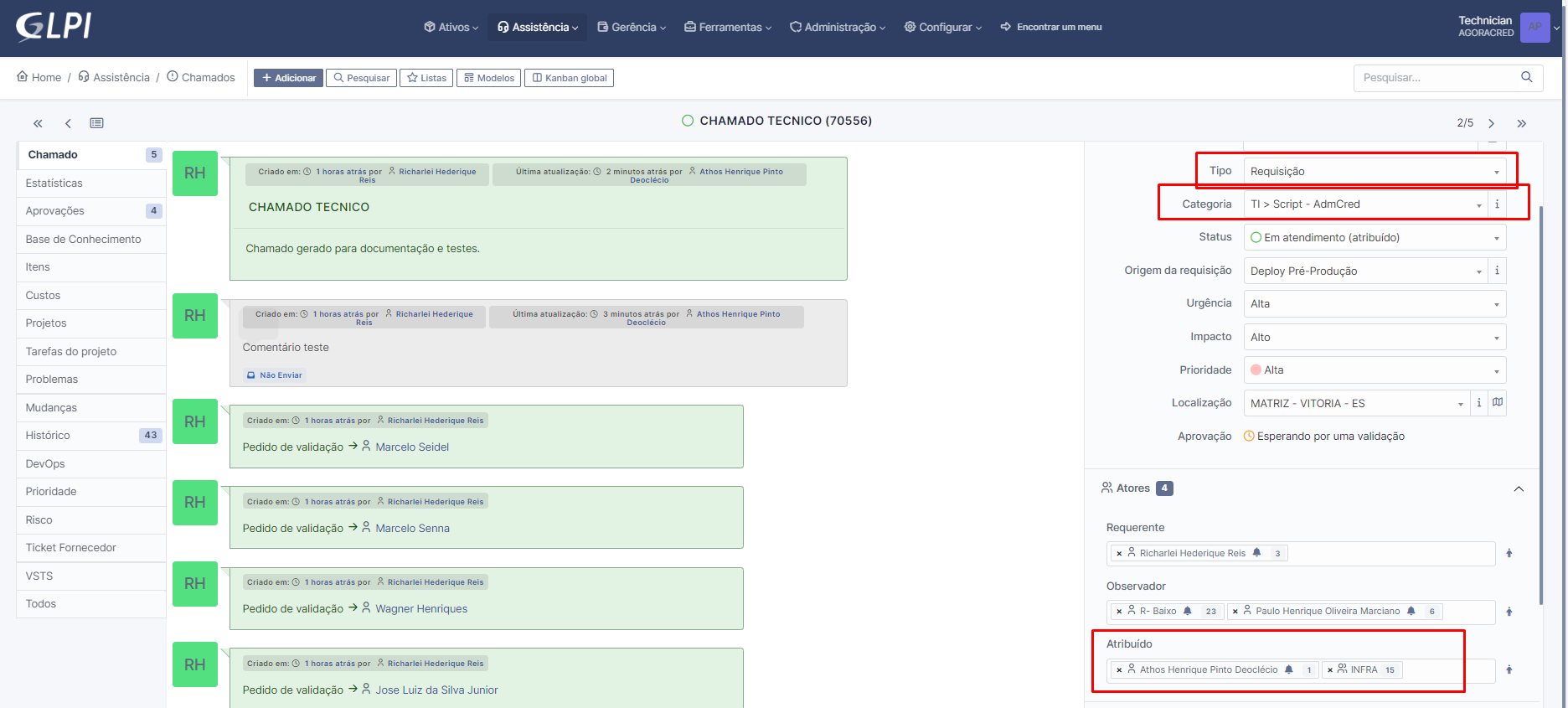
Task: Click Modelos button
Action: [488, 78]
